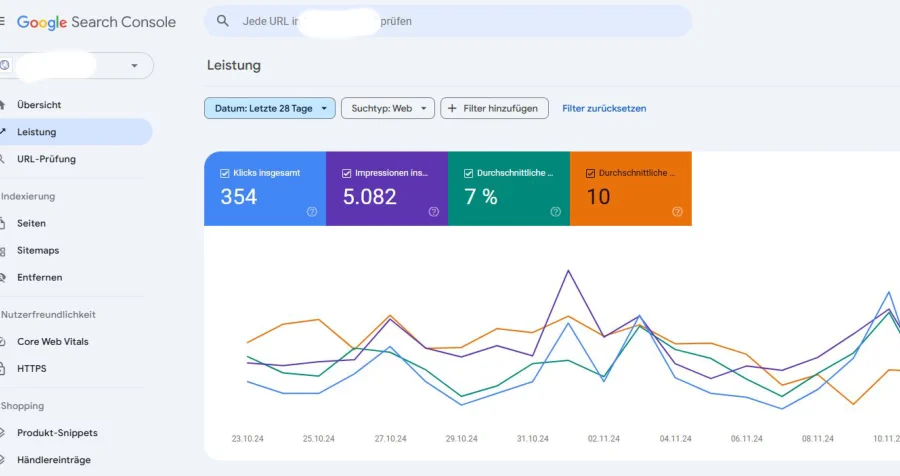The image size is (900, 476).
Task: Click the green 7 % CTR card
Action: click(509, 188)
